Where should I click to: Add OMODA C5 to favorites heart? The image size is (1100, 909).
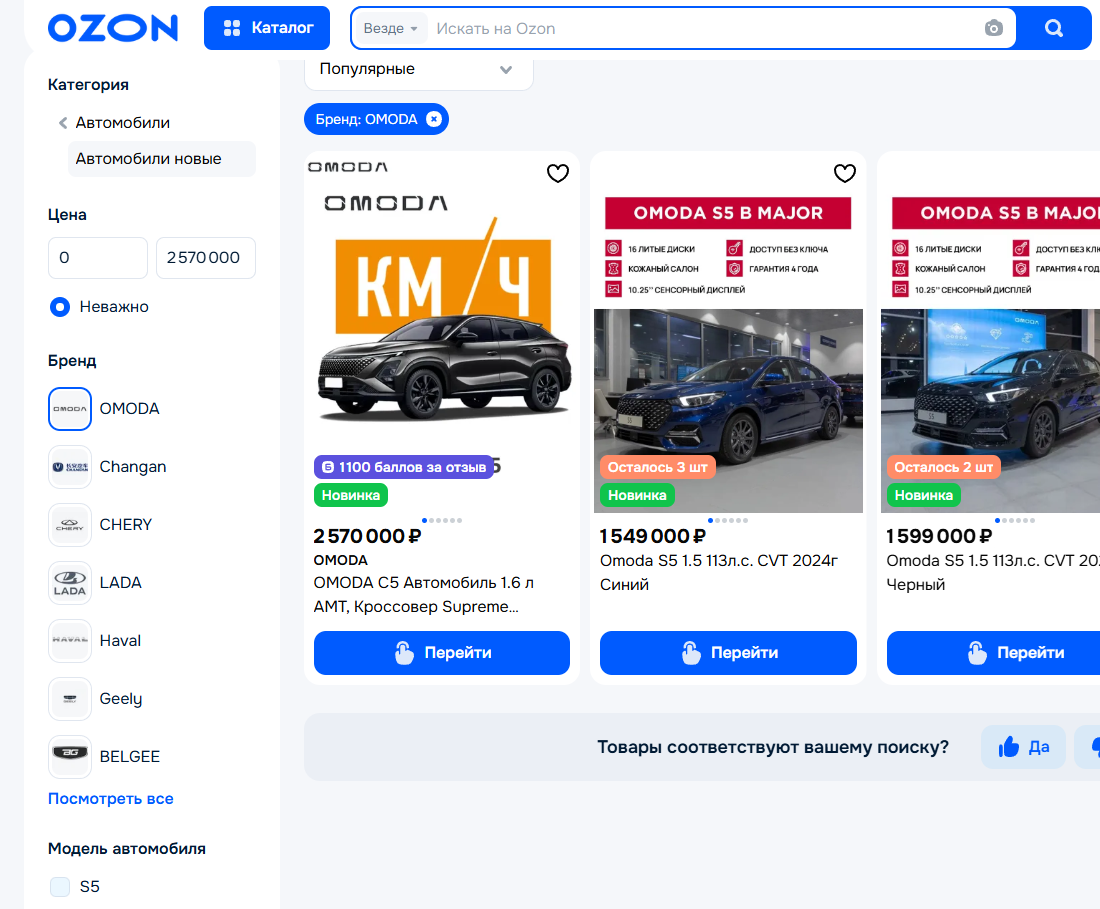tap(558, 173)
